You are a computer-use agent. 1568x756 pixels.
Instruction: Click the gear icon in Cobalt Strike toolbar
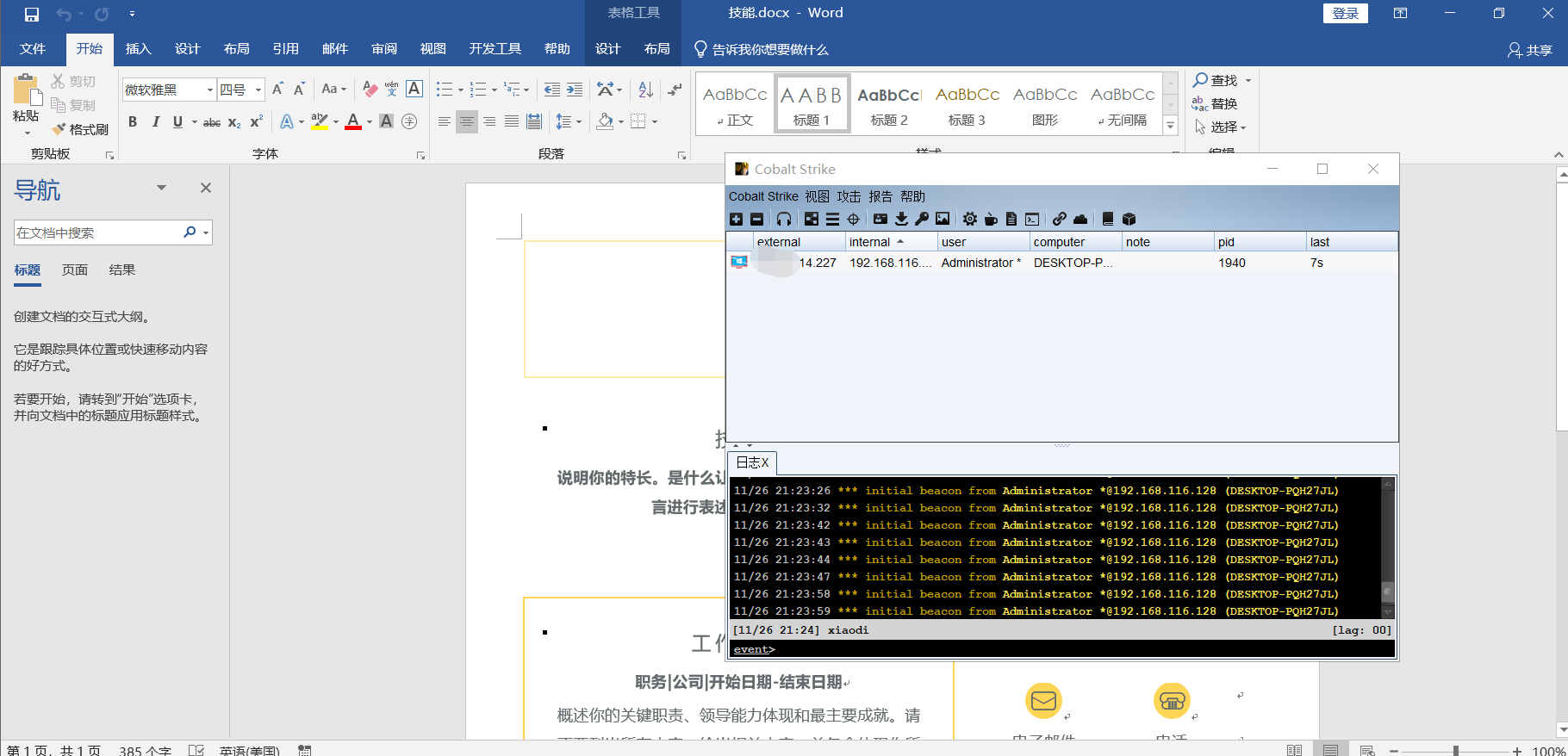point(970,219)
